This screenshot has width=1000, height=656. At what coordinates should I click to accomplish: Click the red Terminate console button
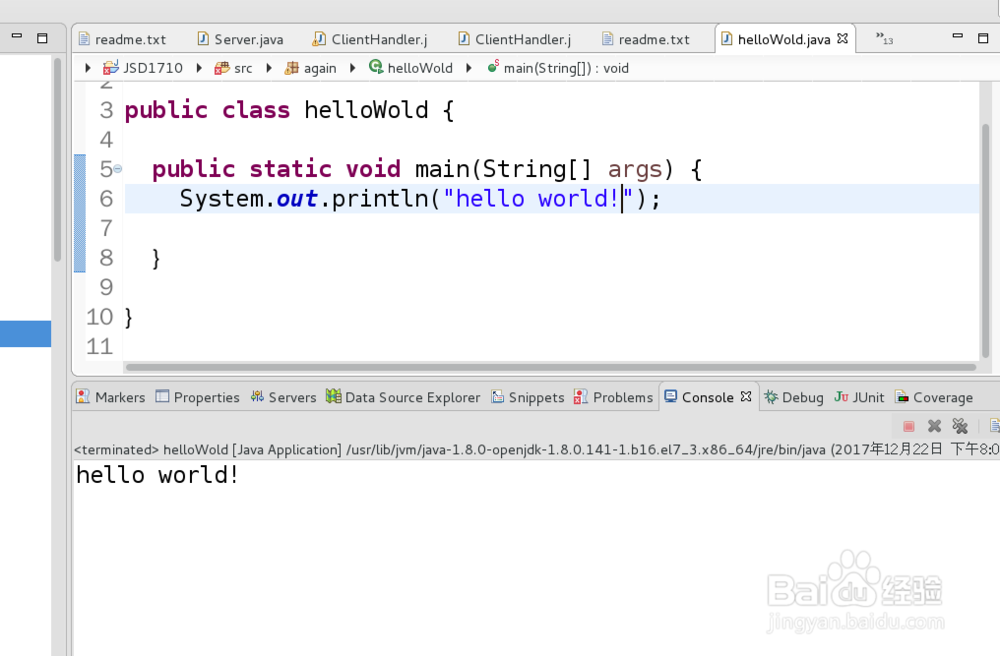coord(909,426)
